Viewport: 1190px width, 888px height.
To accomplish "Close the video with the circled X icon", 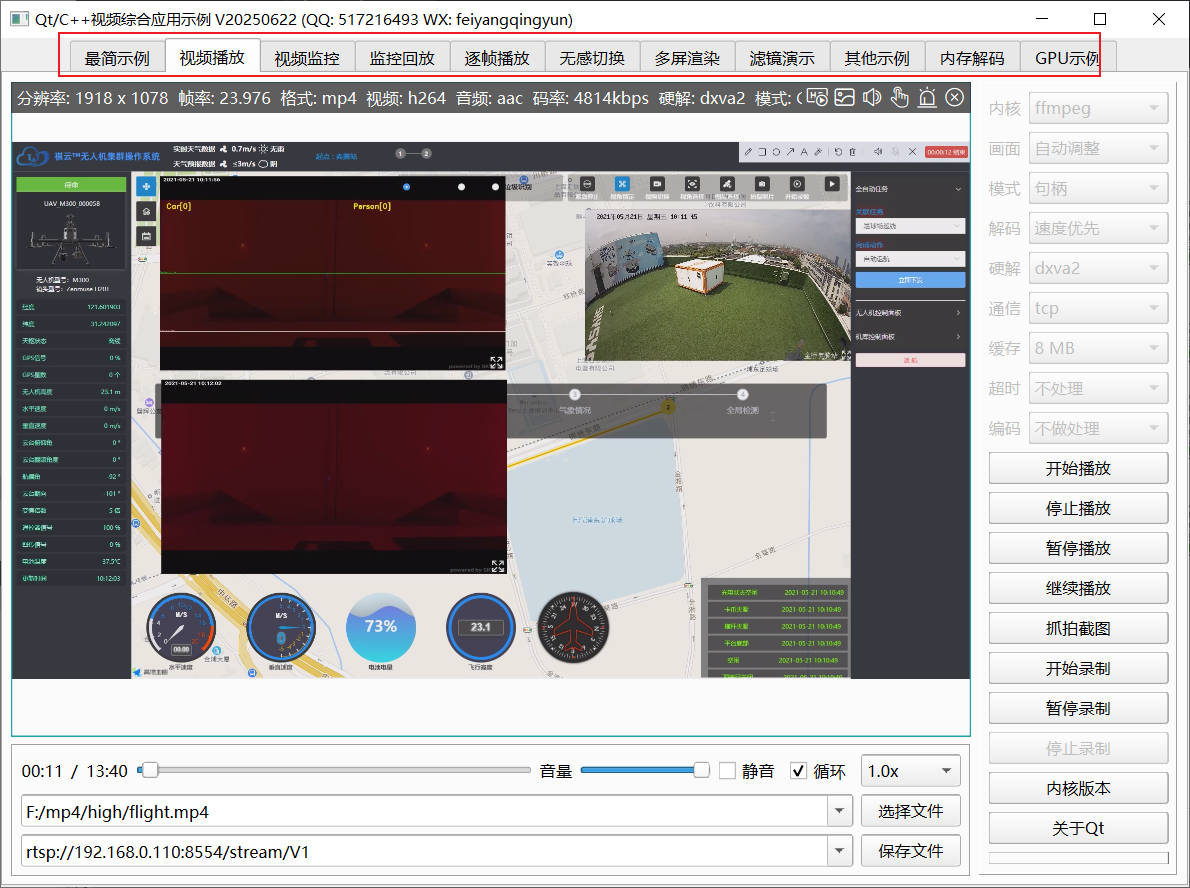I will pos(954,97).
